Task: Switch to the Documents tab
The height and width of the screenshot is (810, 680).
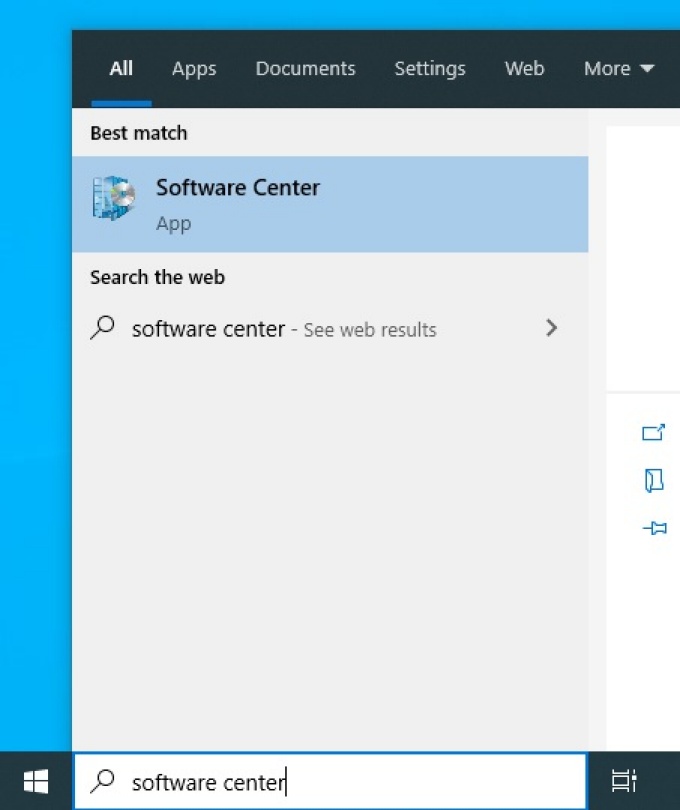Action: [305, 69]
